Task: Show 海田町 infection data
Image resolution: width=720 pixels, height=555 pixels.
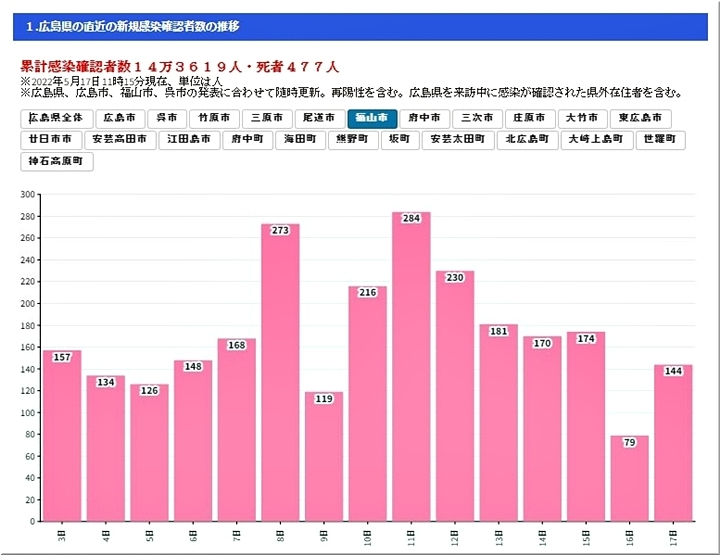Action: point(300,139)
